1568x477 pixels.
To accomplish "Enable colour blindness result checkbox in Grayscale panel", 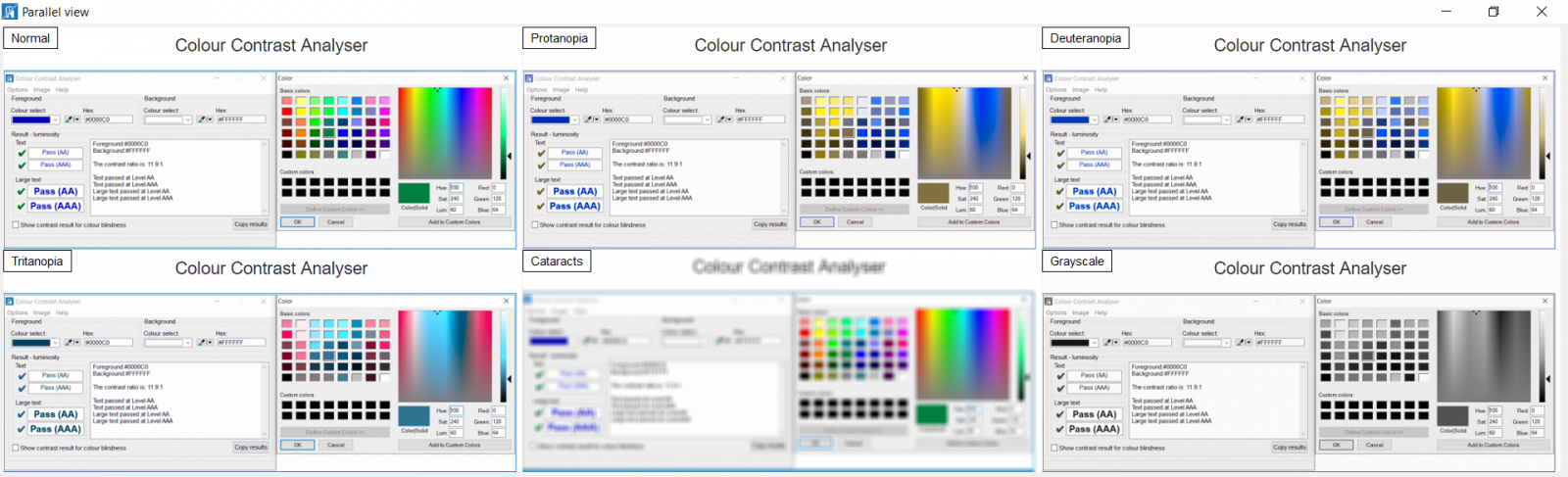I will [1054, 448].
